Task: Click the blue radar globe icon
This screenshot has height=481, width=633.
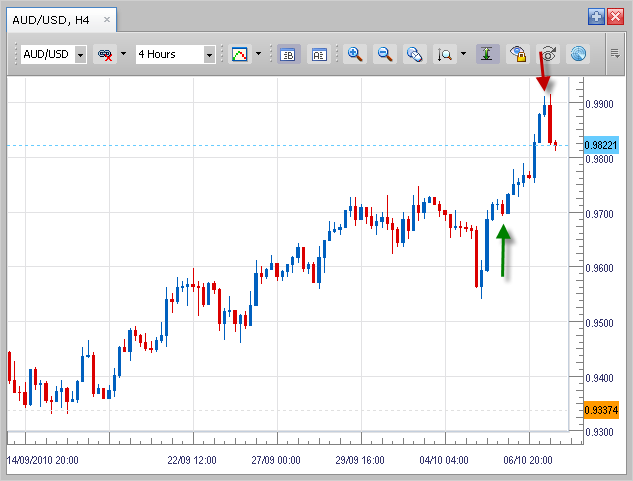Action: pos(578,54)
